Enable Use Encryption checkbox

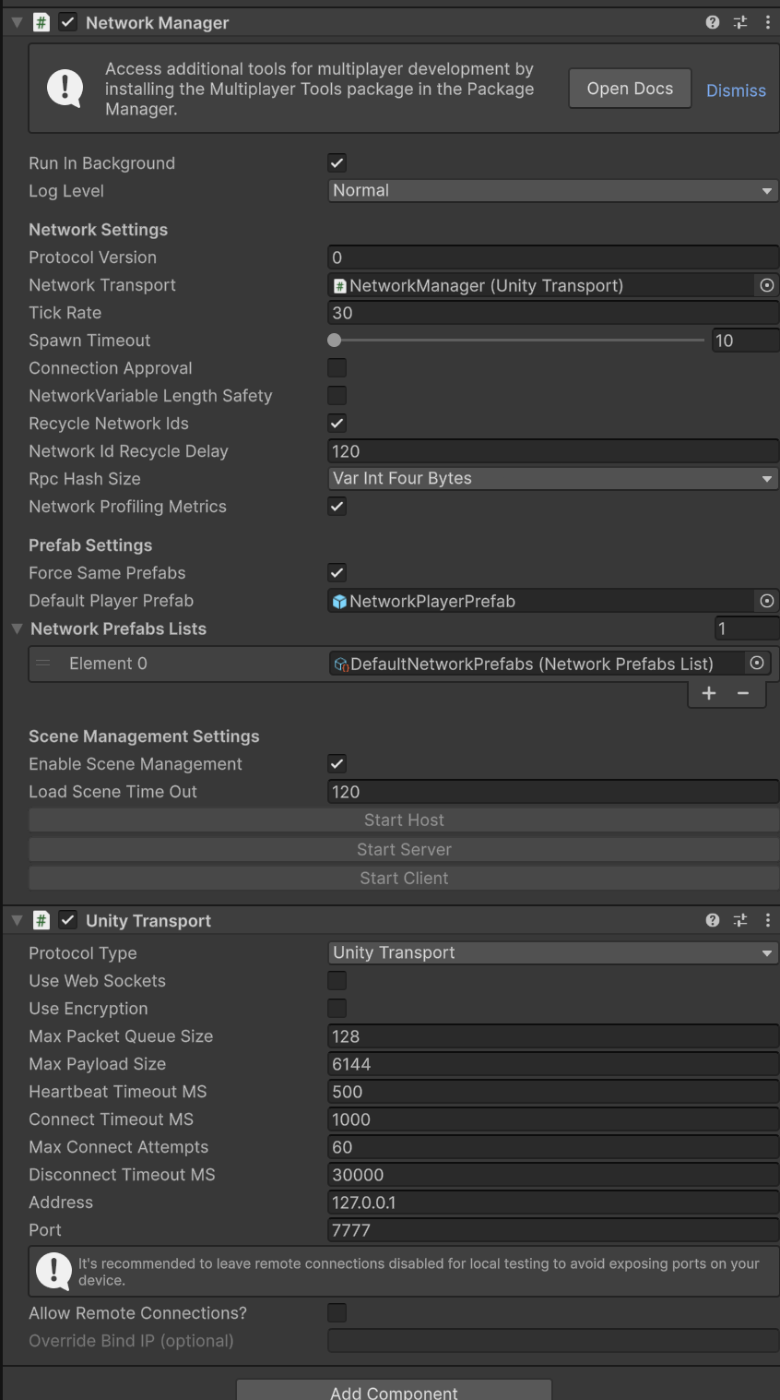point(338,1009)
